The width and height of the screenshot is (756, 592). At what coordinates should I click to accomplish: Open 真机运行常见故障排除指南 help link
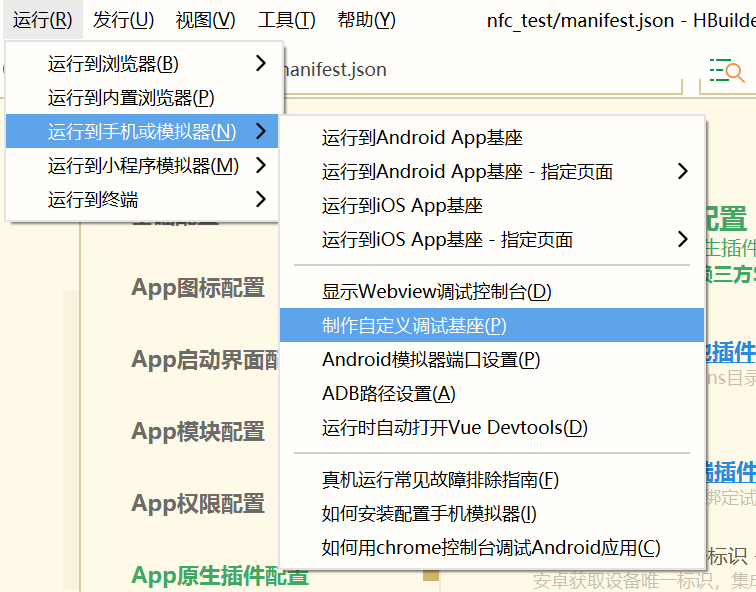click(440, 480)
